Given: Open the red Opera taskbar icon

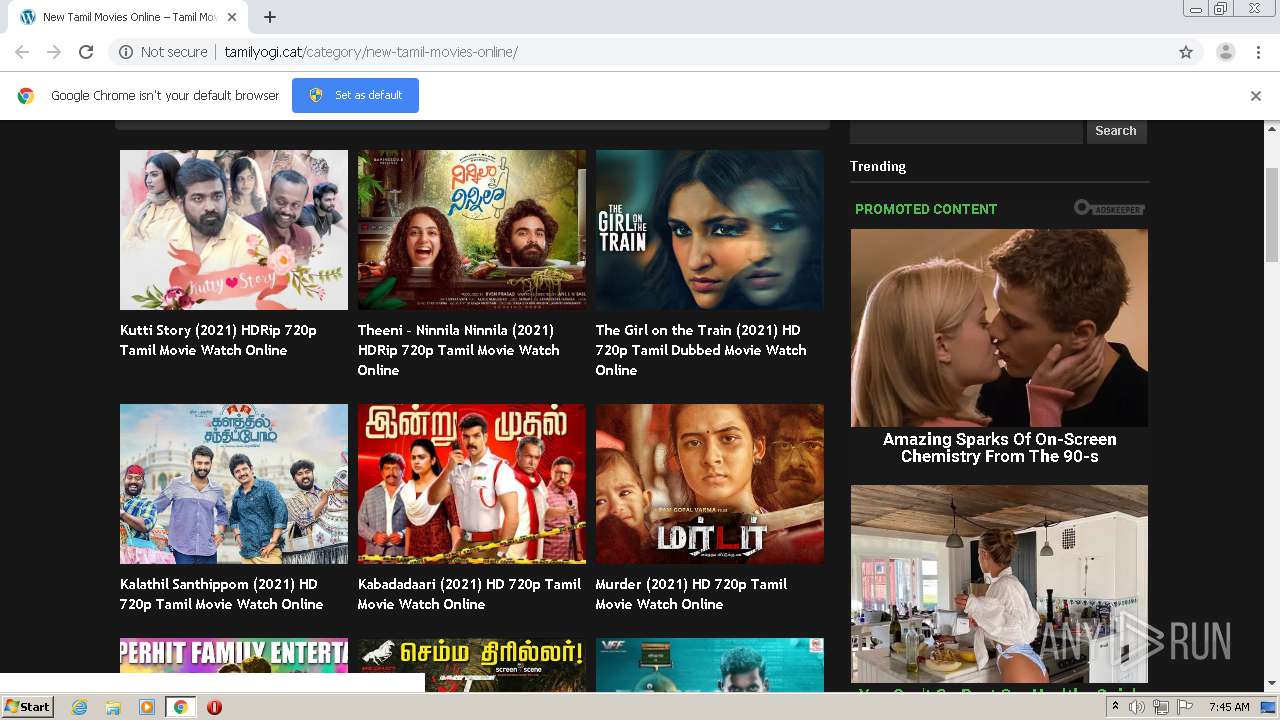Looking at the screenshot, I should point(214,706).
